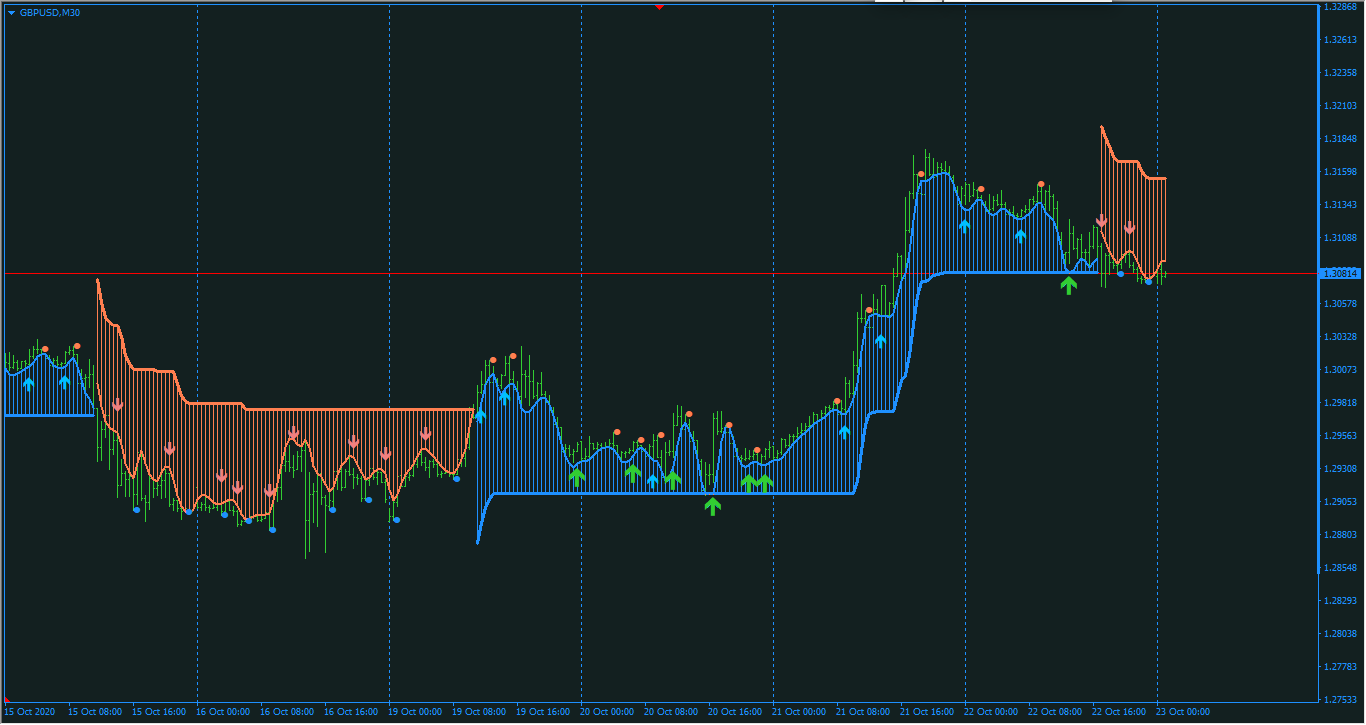
Task: Click the 20 Oct 00:00 time label
Action: click(x=607, y=712)
